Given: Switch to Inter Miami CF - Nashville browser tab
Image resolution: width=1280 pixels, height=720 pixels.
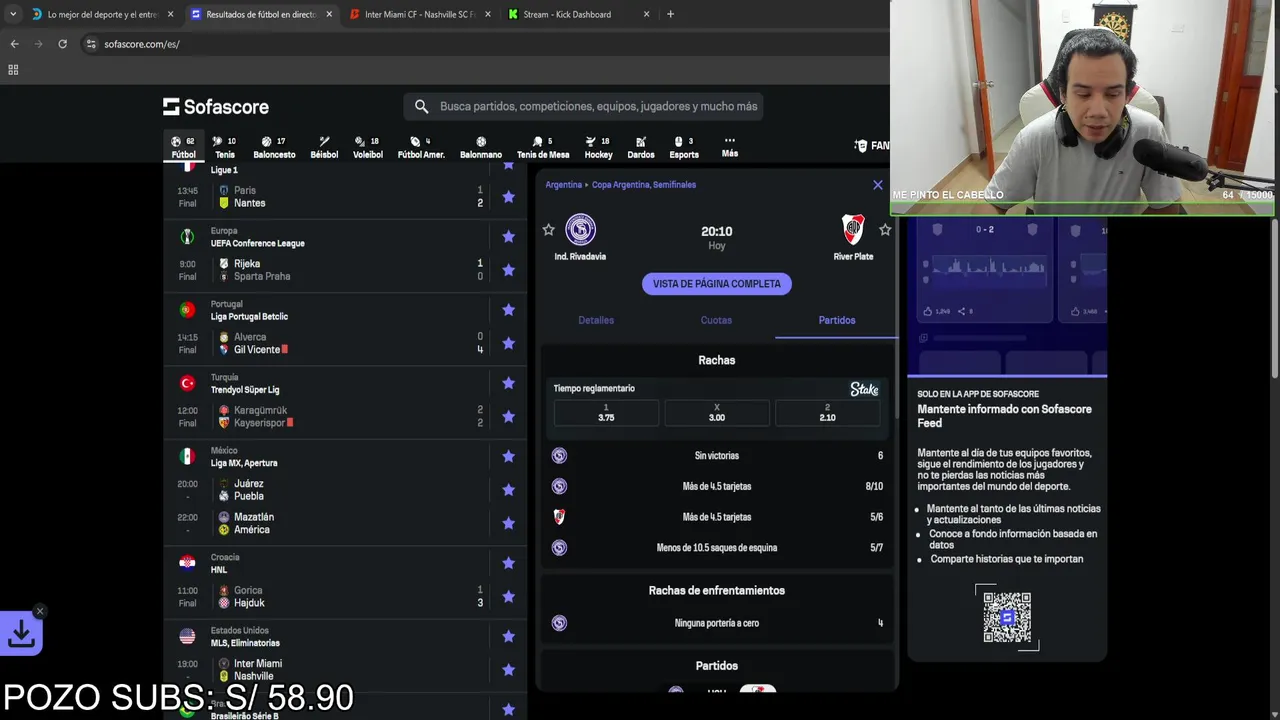Looking at the screenshot, I should 420,14.
